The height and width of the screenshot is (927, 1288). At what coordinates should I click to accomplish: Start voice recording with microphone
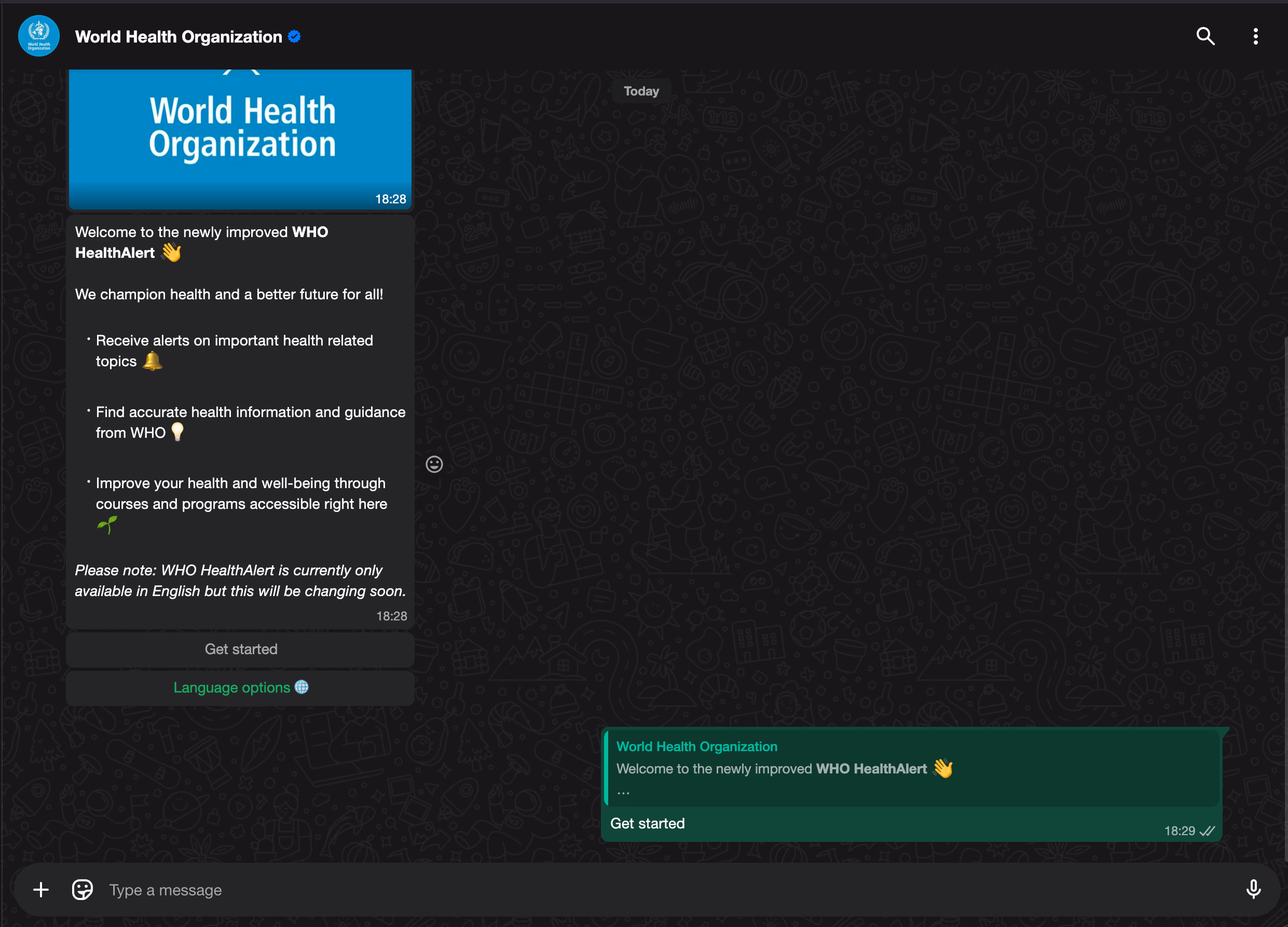point(1253,890)
